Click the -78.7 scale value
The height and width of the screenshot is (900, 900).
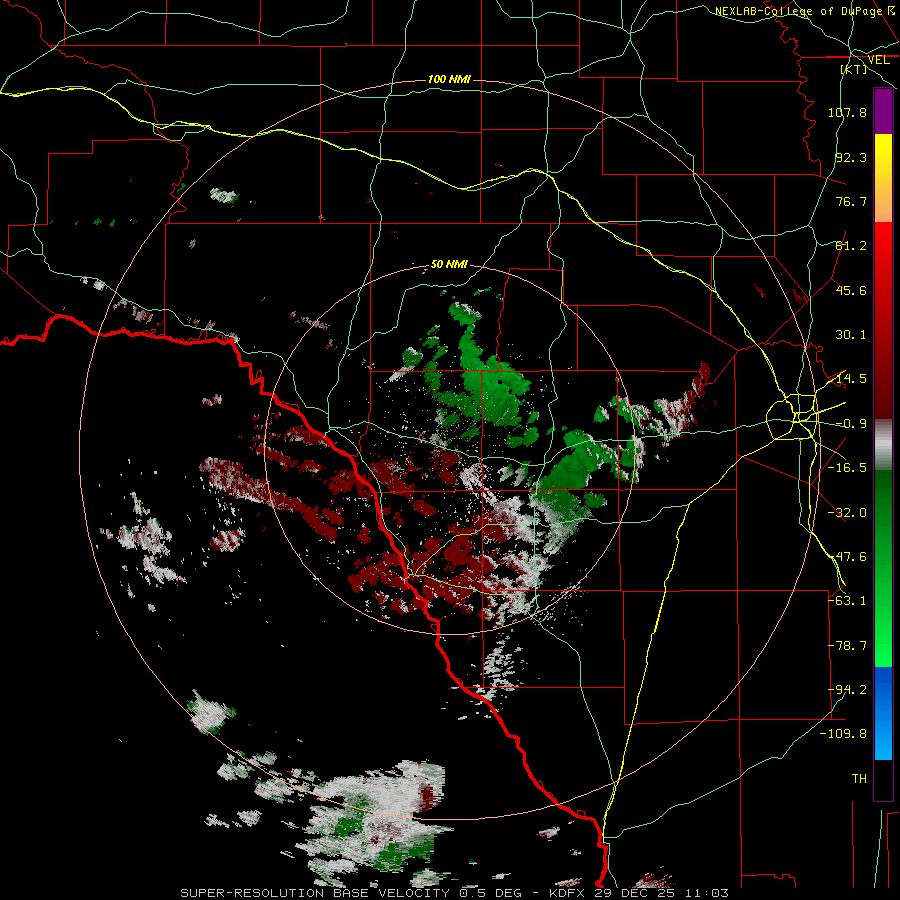coord(847,646)
